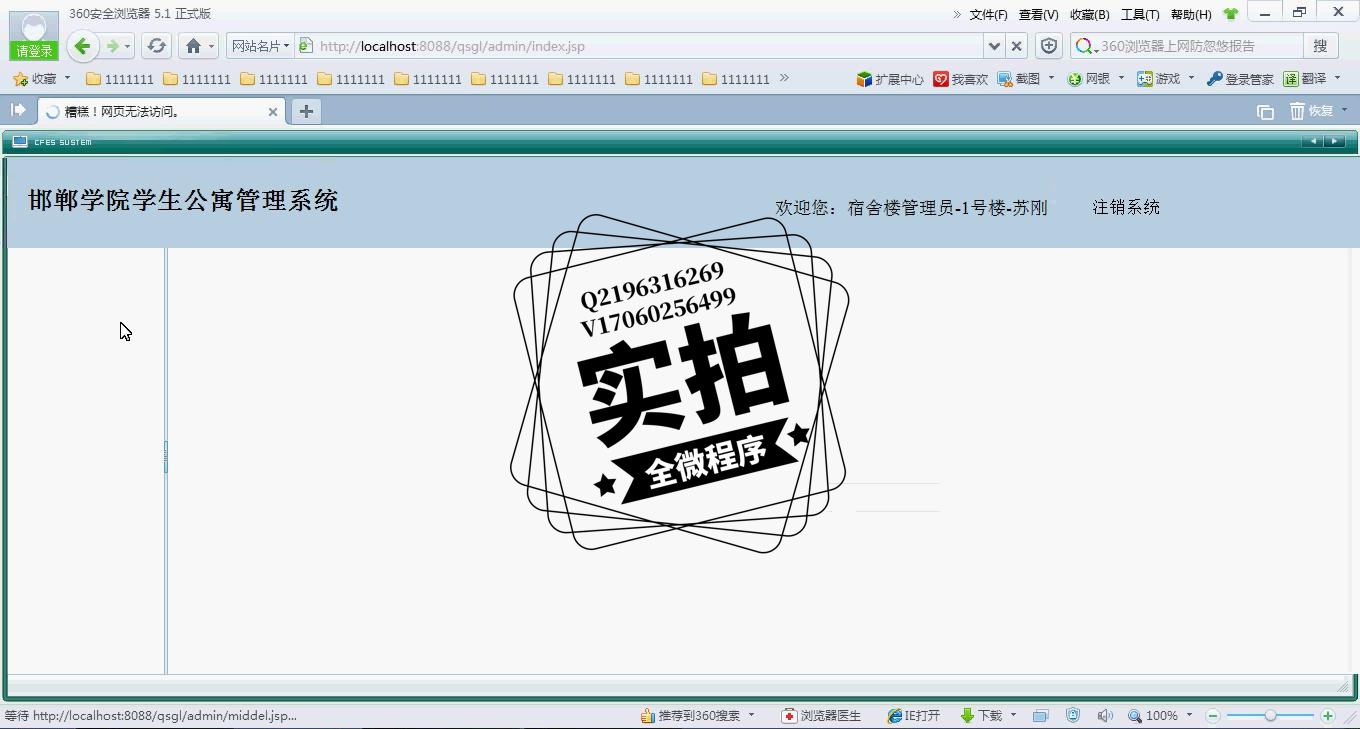Click the CFES frame left arrow button

point(1312,141)
